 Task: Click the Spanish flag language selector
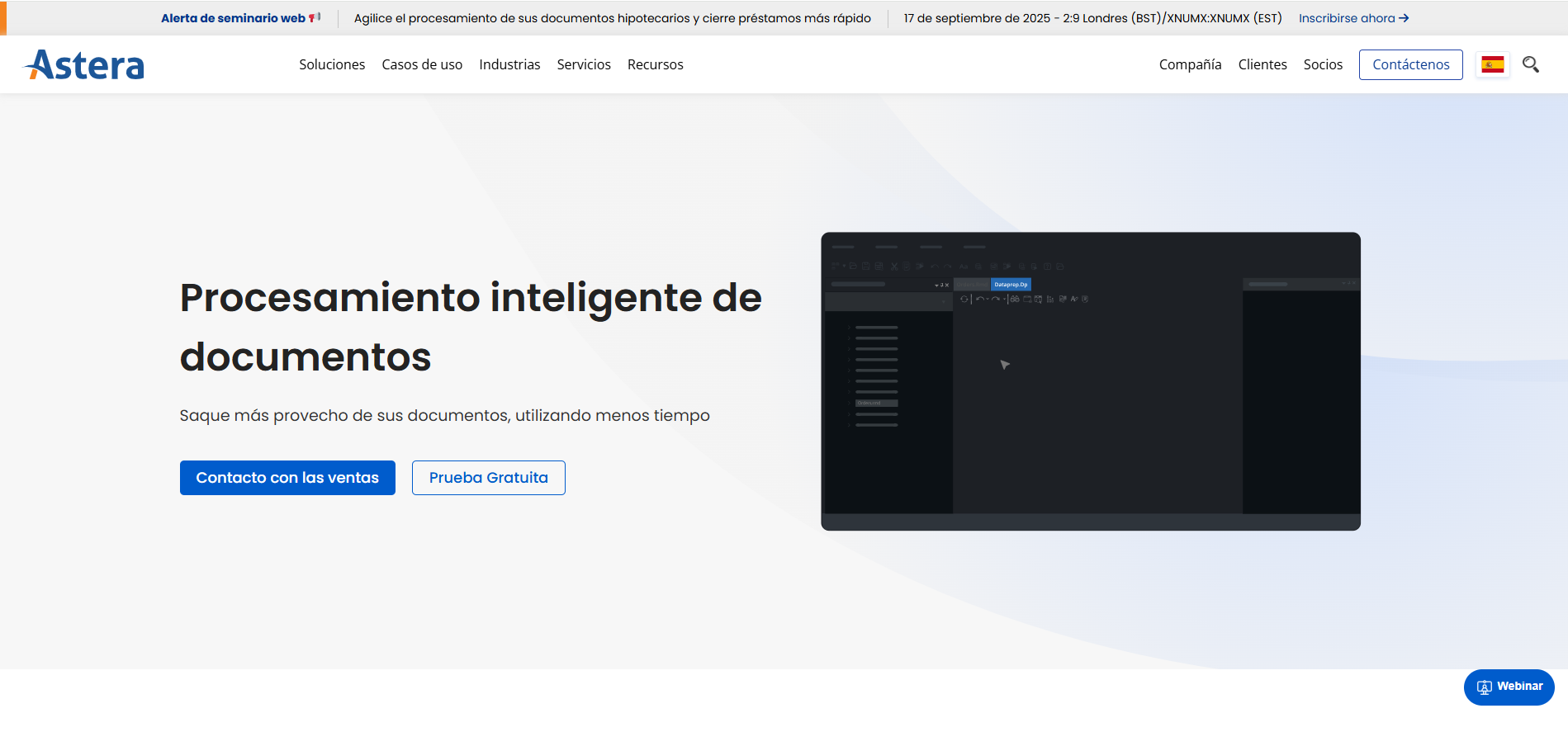click(1493, 64)
